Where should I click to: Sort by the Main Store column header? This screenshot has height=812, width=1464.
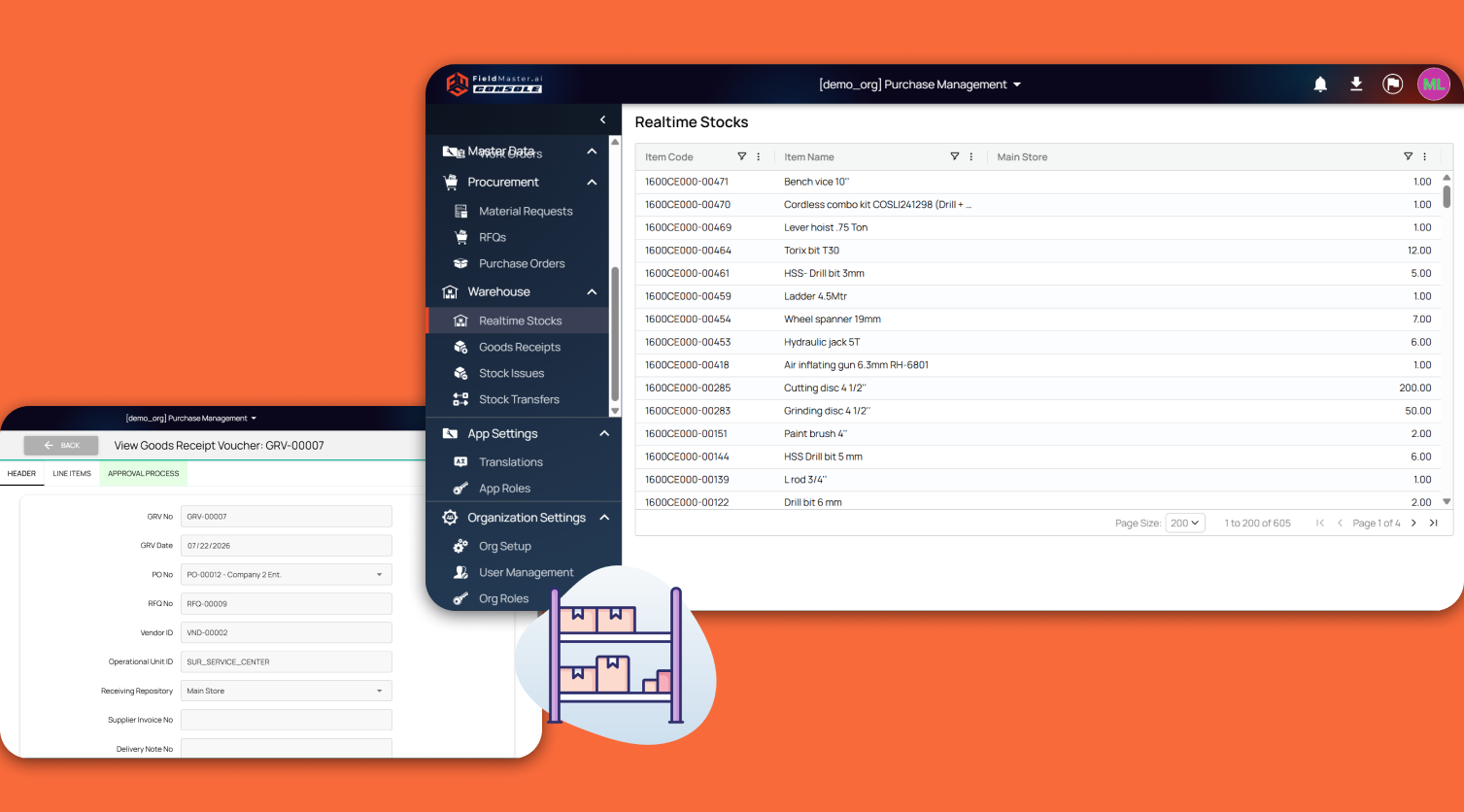pos(1022,157)
